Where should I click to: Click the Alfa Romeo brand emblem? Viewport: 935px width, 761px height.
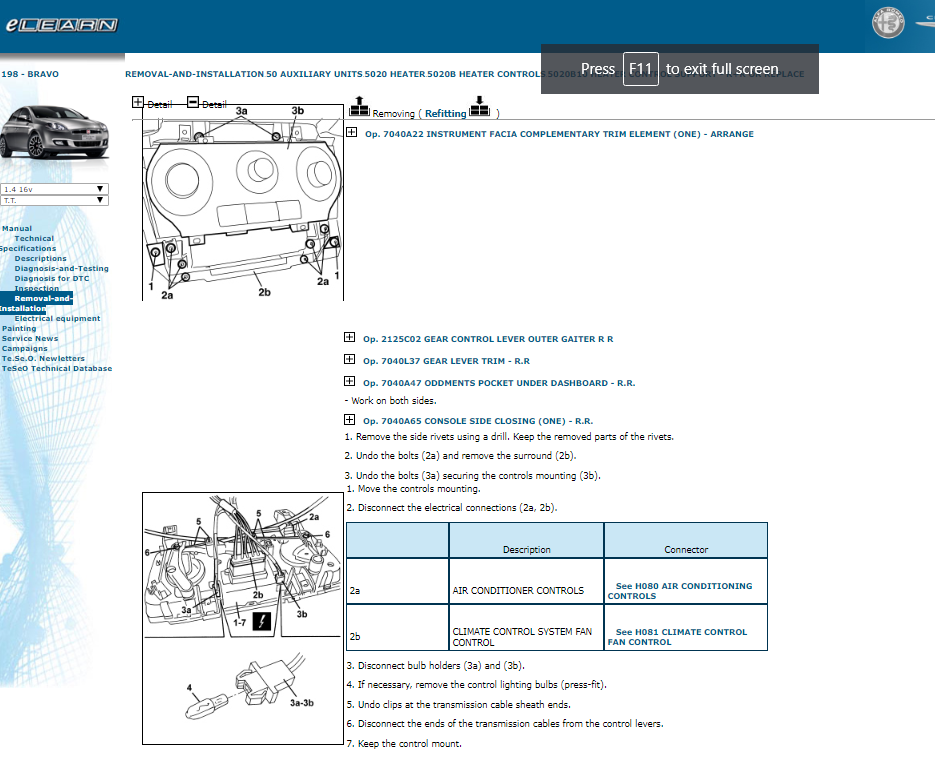pos(888,24)
